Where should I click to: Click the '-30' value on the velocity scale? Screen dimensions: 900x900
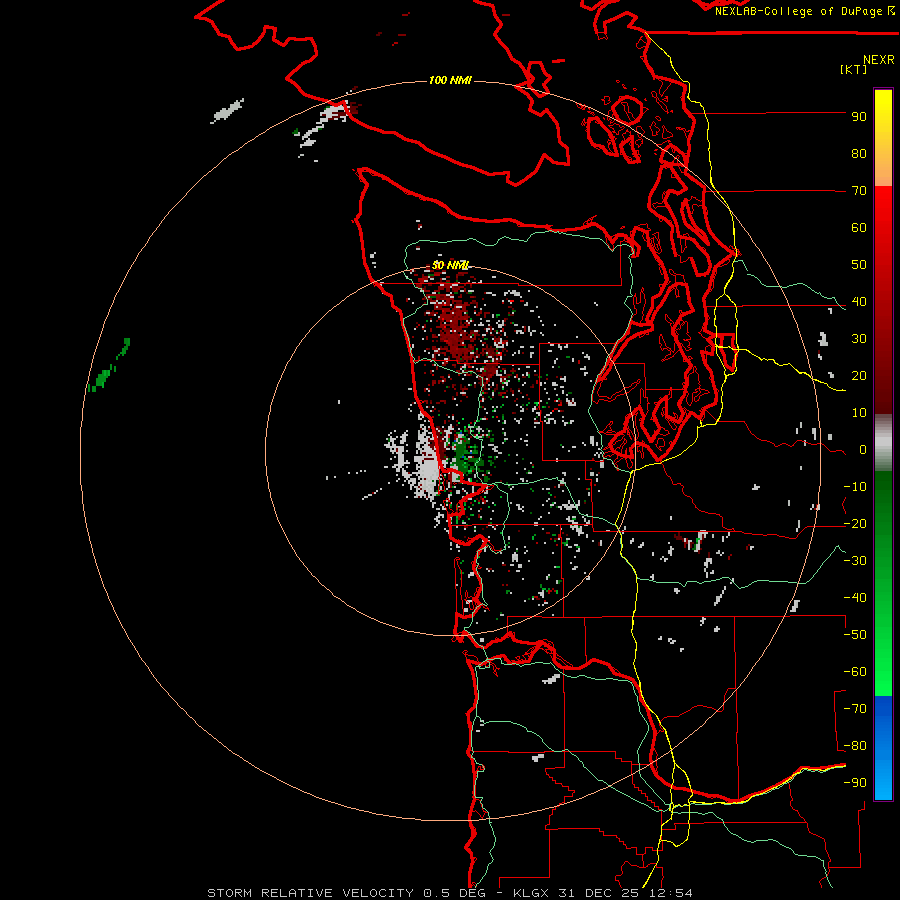point(855,561)
